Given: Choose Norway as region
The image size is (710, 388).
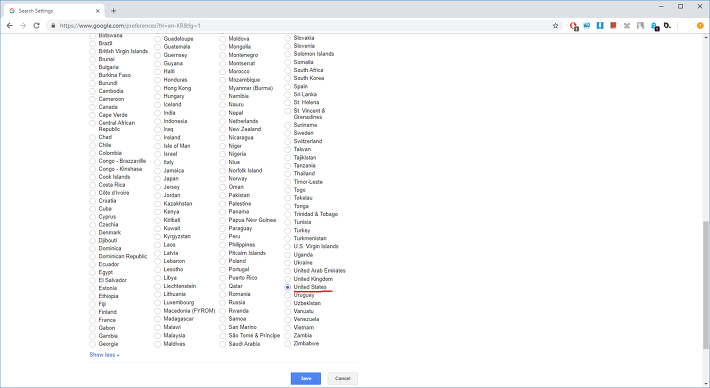Looking at the screenshot, I should (x=222, y=179).
